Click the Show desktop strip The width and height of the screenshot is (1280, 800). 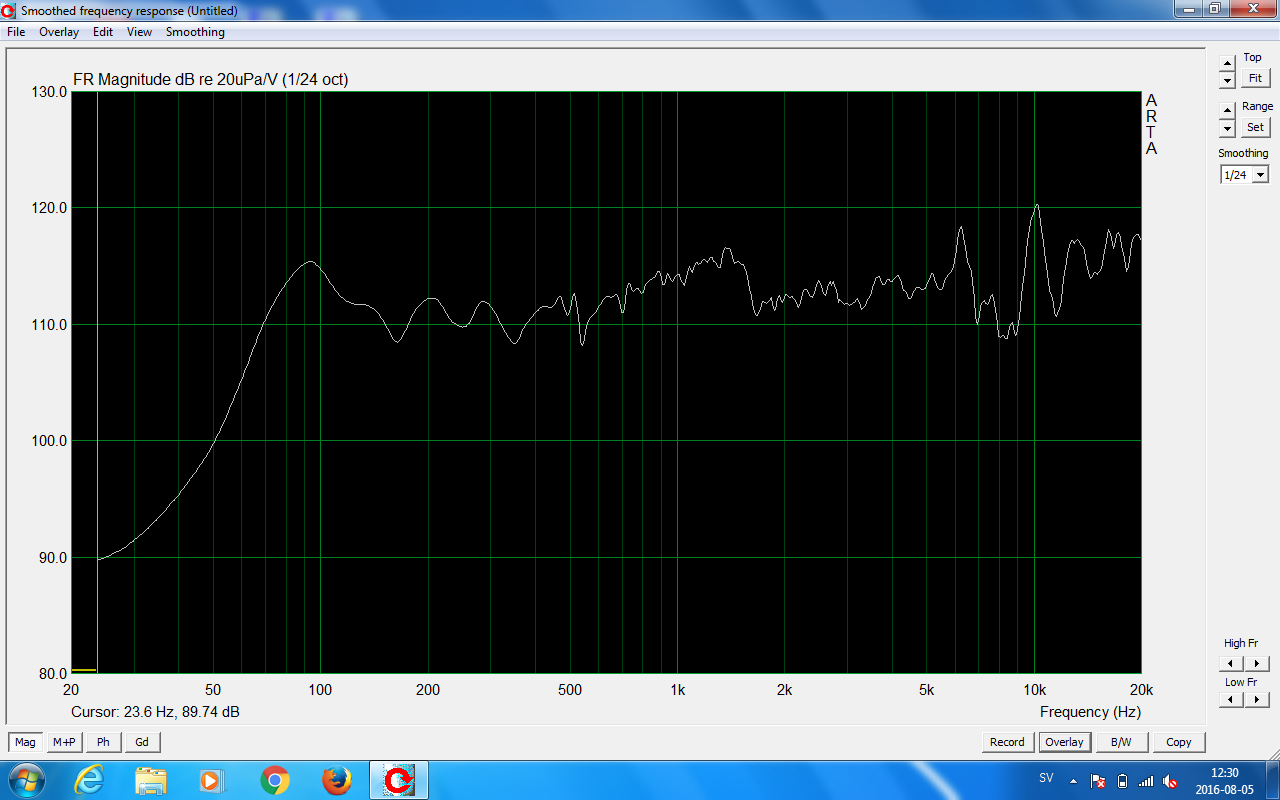point(1273,780)
